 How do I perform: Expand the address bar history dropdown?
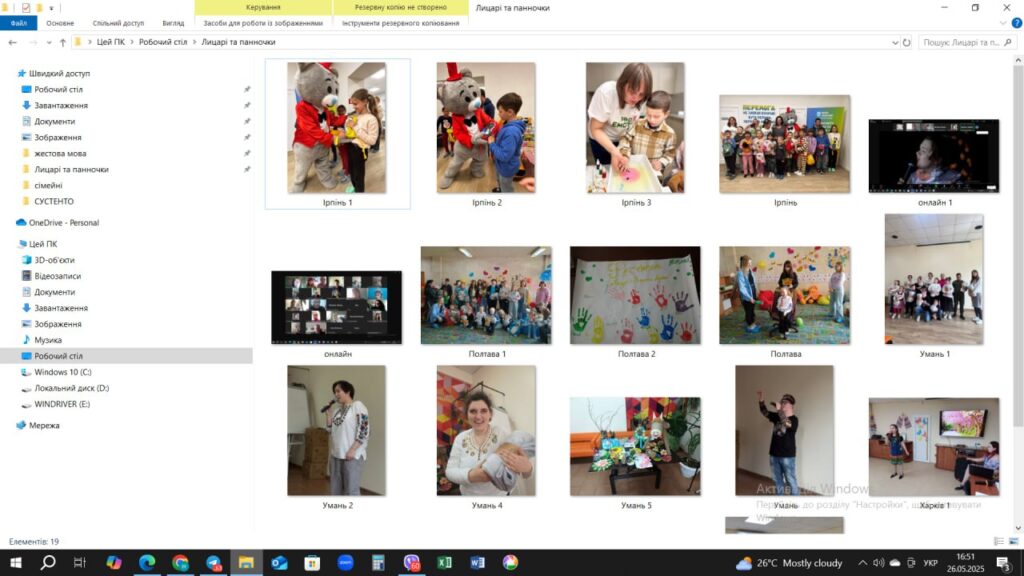point(895,42)
